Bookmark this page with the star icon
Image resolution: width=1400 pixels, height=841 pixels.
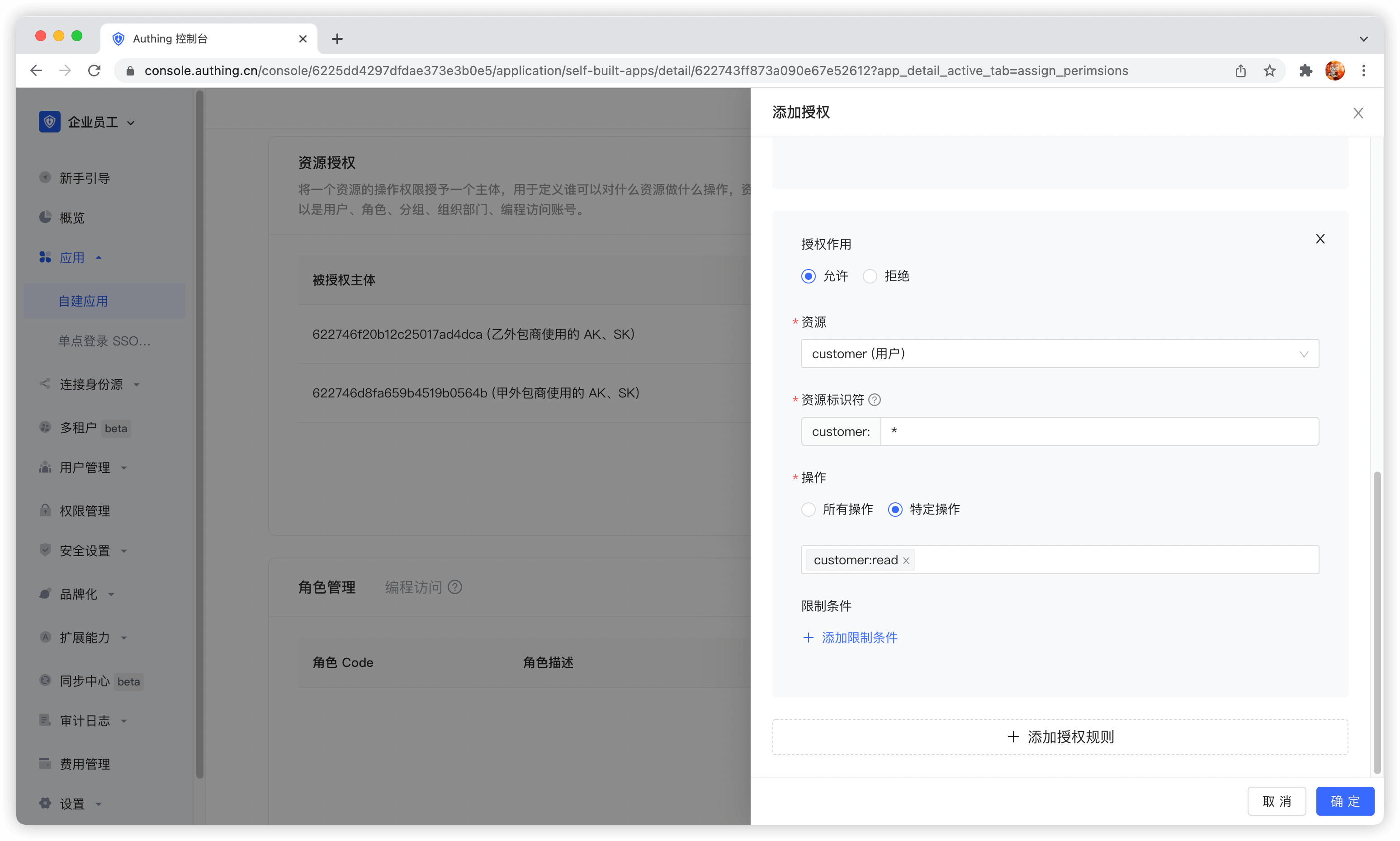point(1270,71)
